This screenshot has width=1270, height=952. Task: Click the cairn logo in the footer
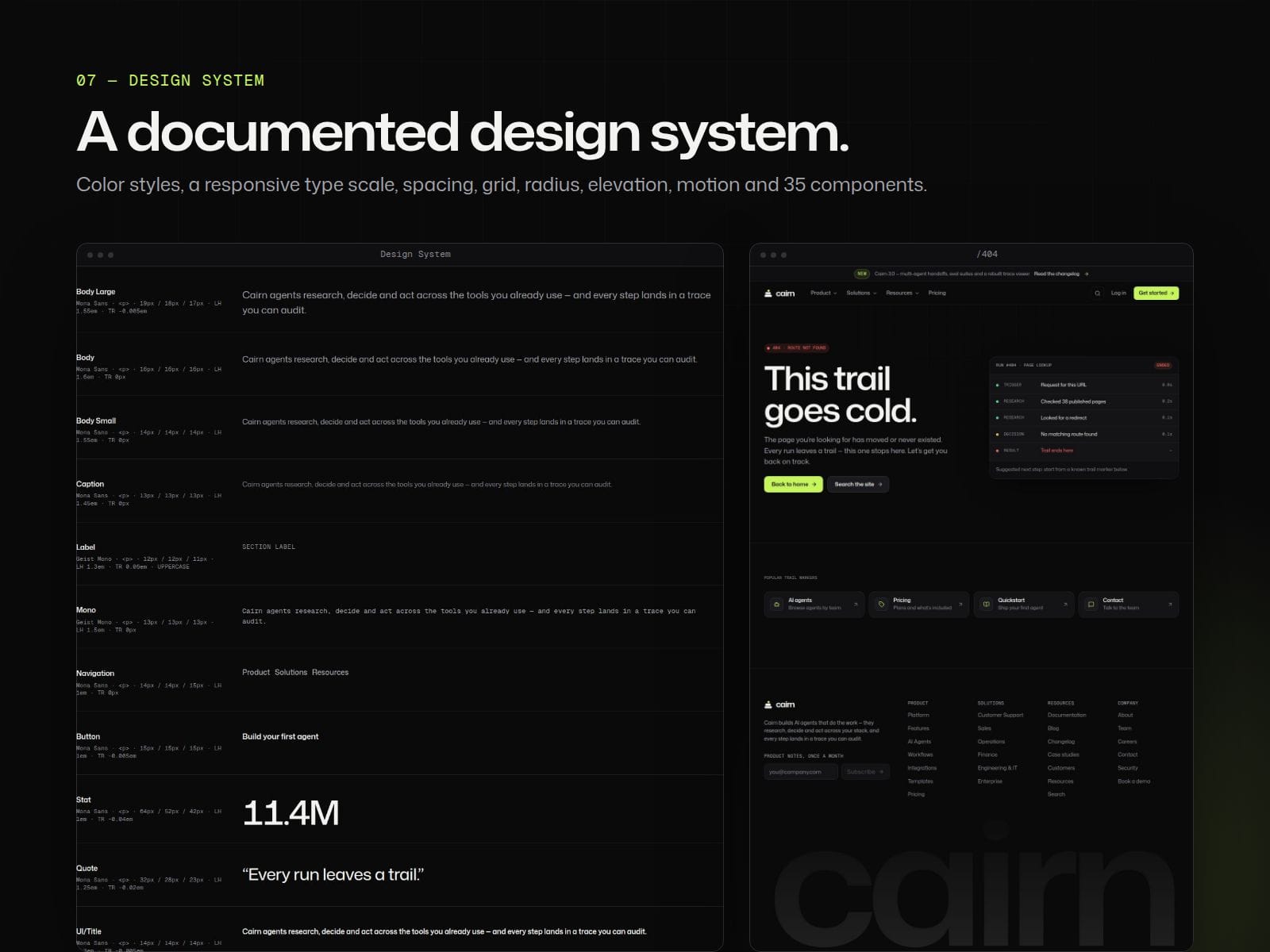779,704
